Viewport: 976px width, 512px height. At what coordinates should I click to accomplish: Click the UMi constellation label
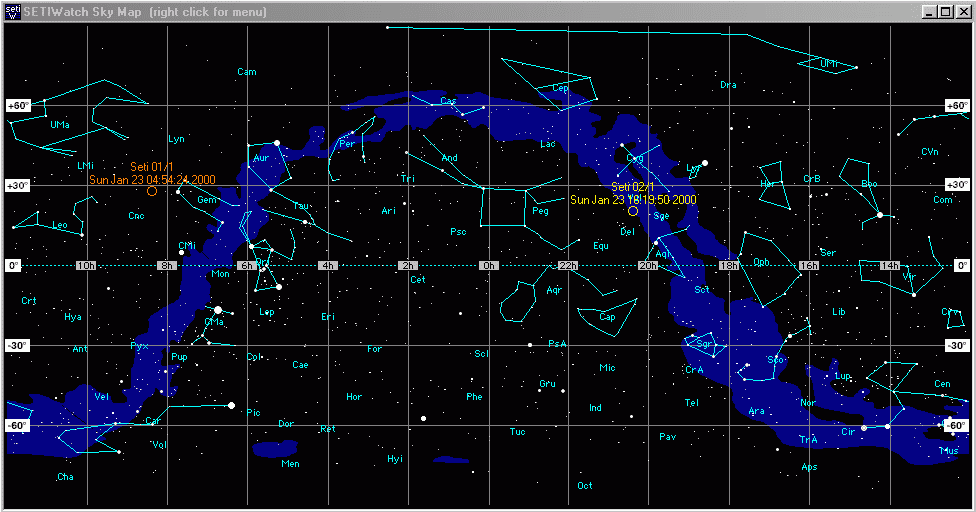(x=829, y=64)
